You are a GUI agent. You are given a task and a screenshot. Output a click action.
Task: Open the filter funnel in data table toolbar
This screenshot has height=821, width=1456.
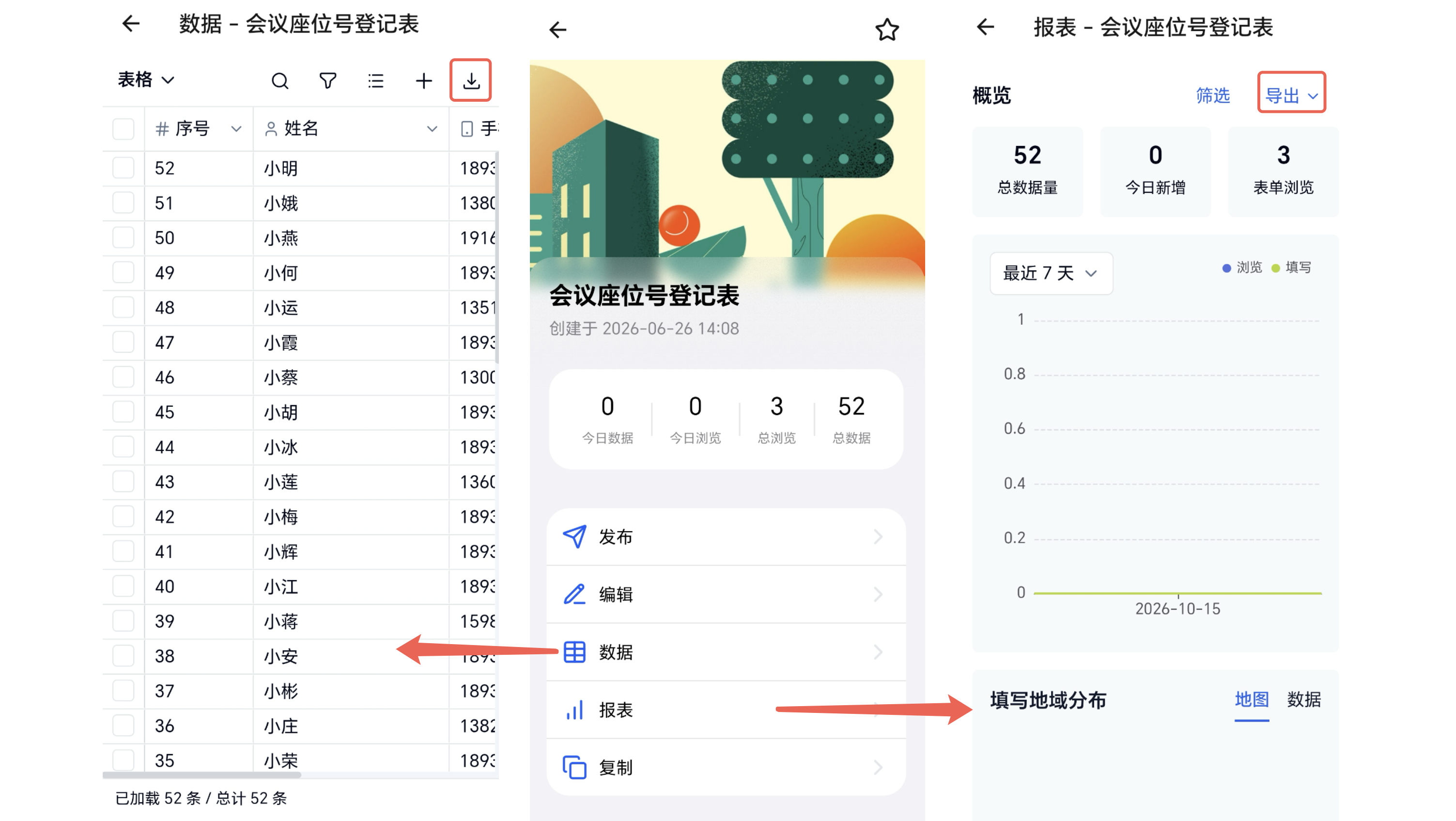tap(328, 81)
